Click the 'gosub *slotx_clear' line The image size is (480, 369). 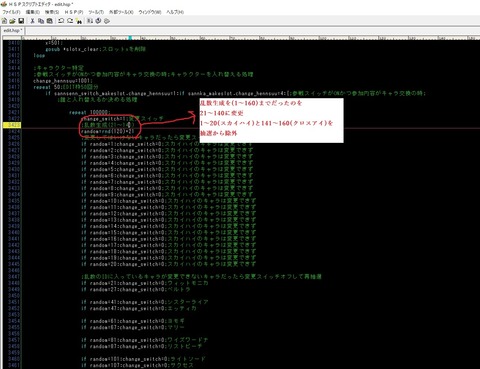[96, 49]
